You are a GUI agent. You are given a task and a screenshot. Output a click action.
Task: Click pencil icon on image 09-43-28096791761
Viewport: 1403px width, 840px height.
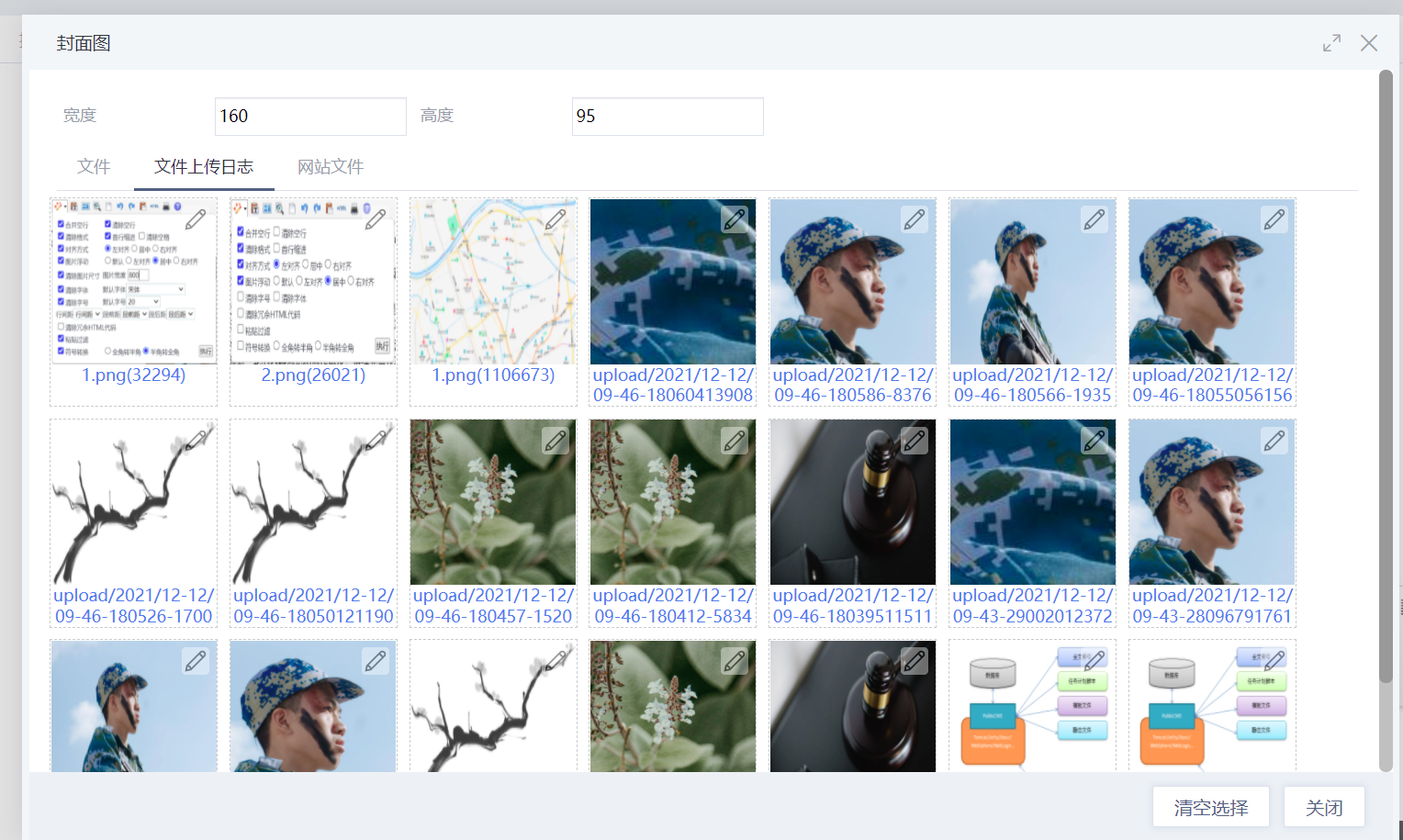pyautogui.click(x=1274, y=441)
